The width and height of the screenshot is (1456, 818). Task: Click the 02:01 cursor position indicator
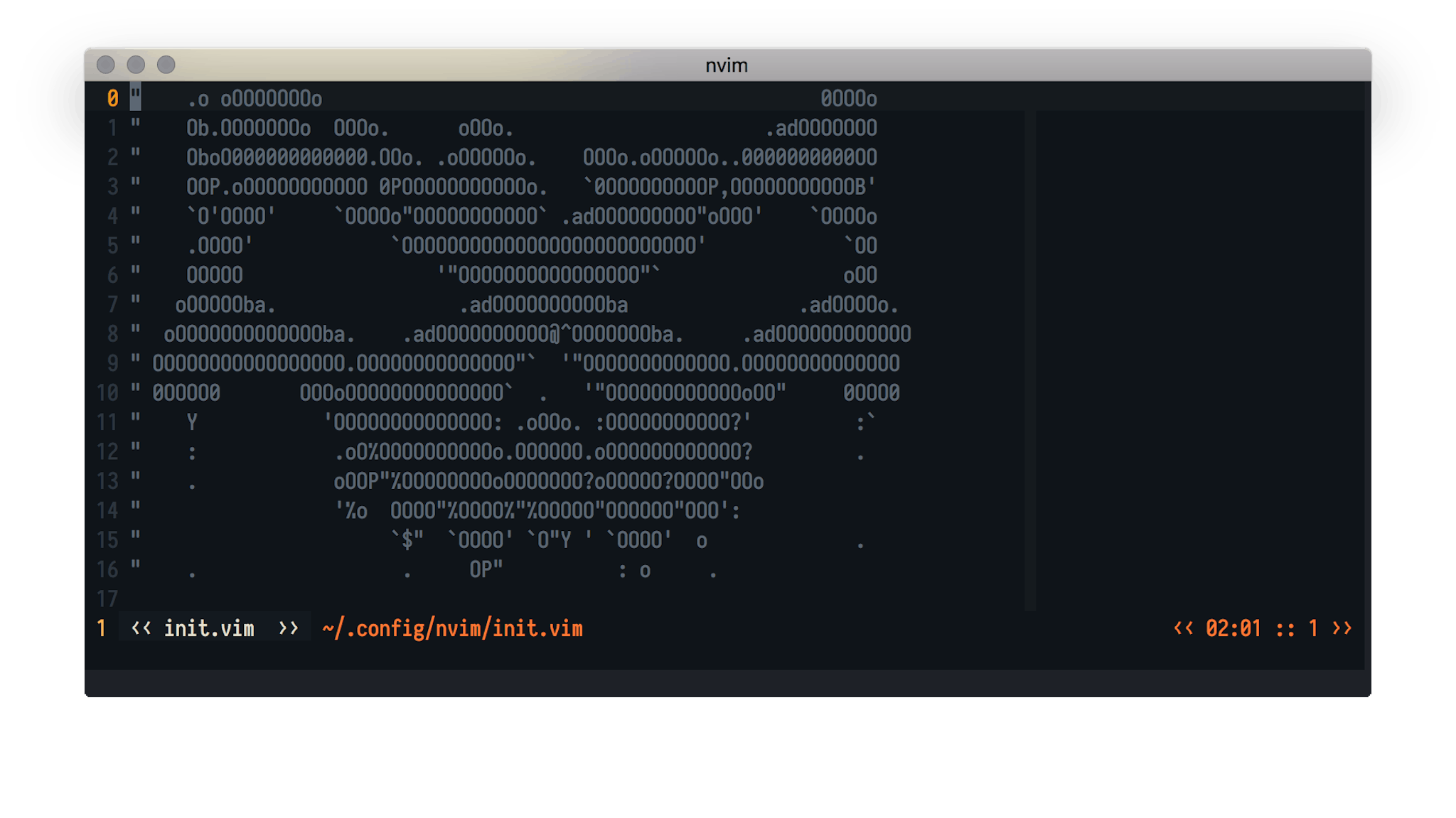[x=1233, y=628]
